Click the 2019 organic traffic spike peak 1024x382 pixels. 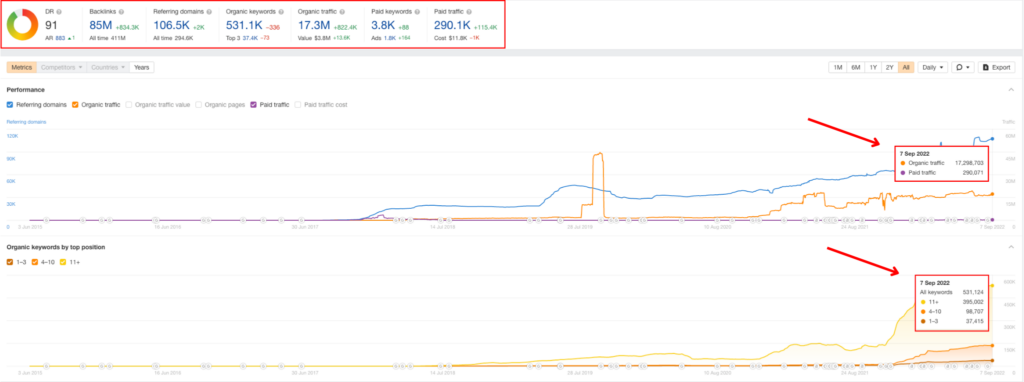coord(598,153)
